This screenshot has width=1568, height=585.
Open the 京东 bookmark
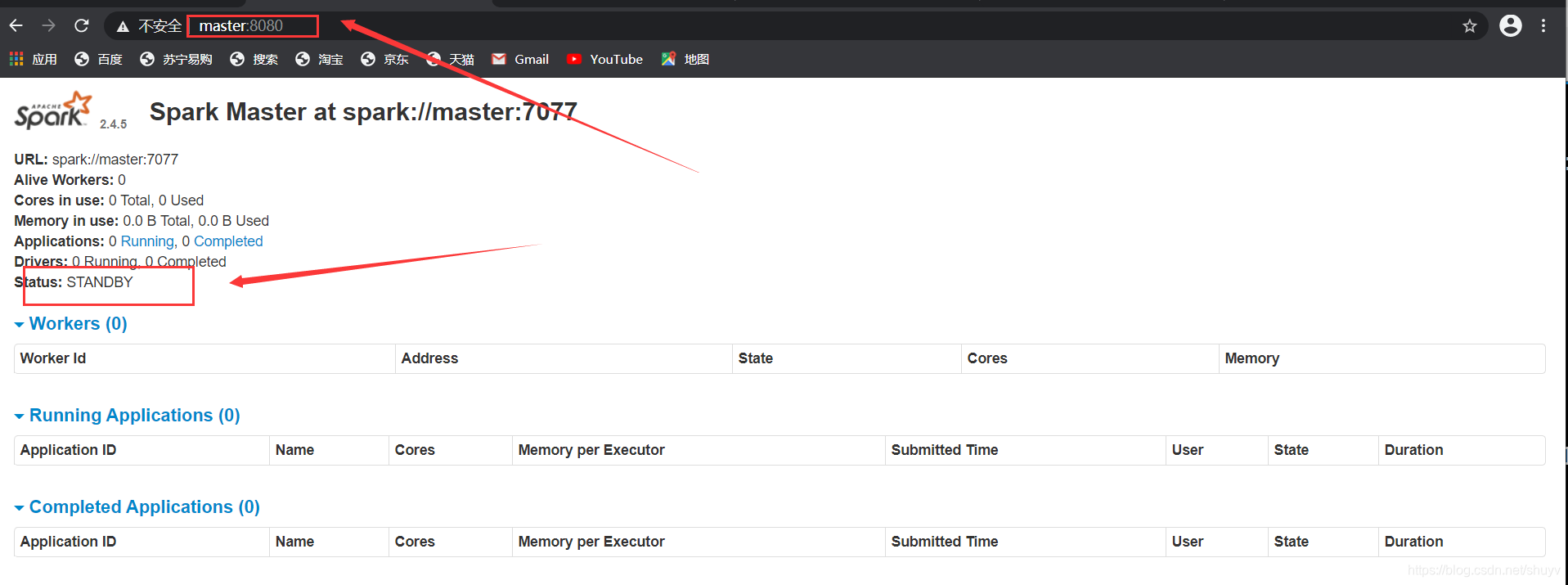(x=384, y=59)
